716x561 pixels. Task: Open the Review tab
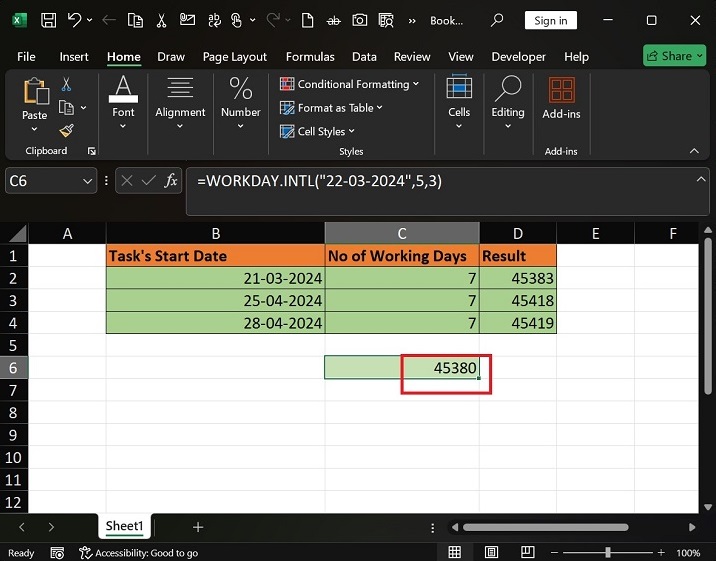412,57
